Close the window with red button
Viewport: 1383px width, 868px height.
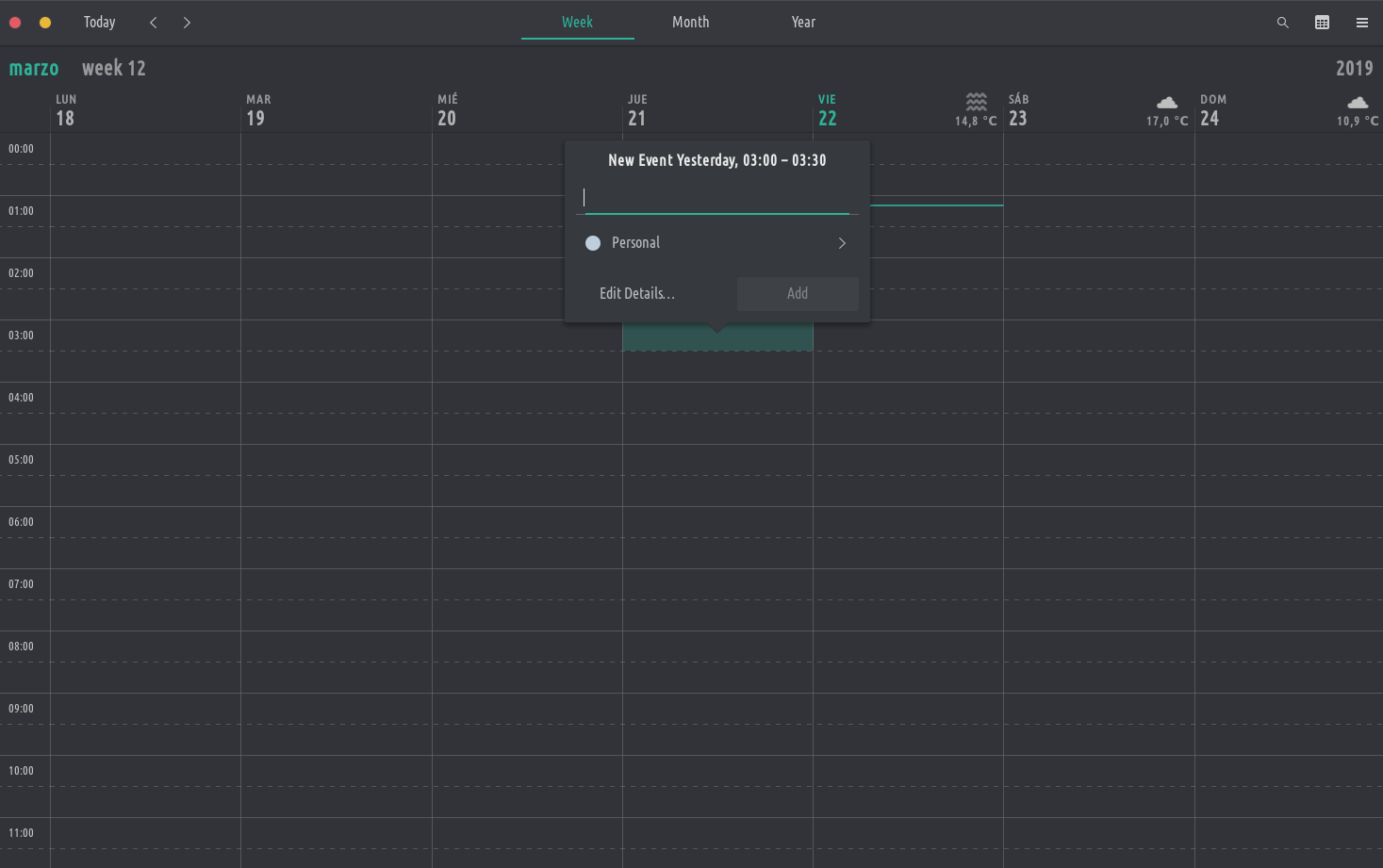coord(15,23)
